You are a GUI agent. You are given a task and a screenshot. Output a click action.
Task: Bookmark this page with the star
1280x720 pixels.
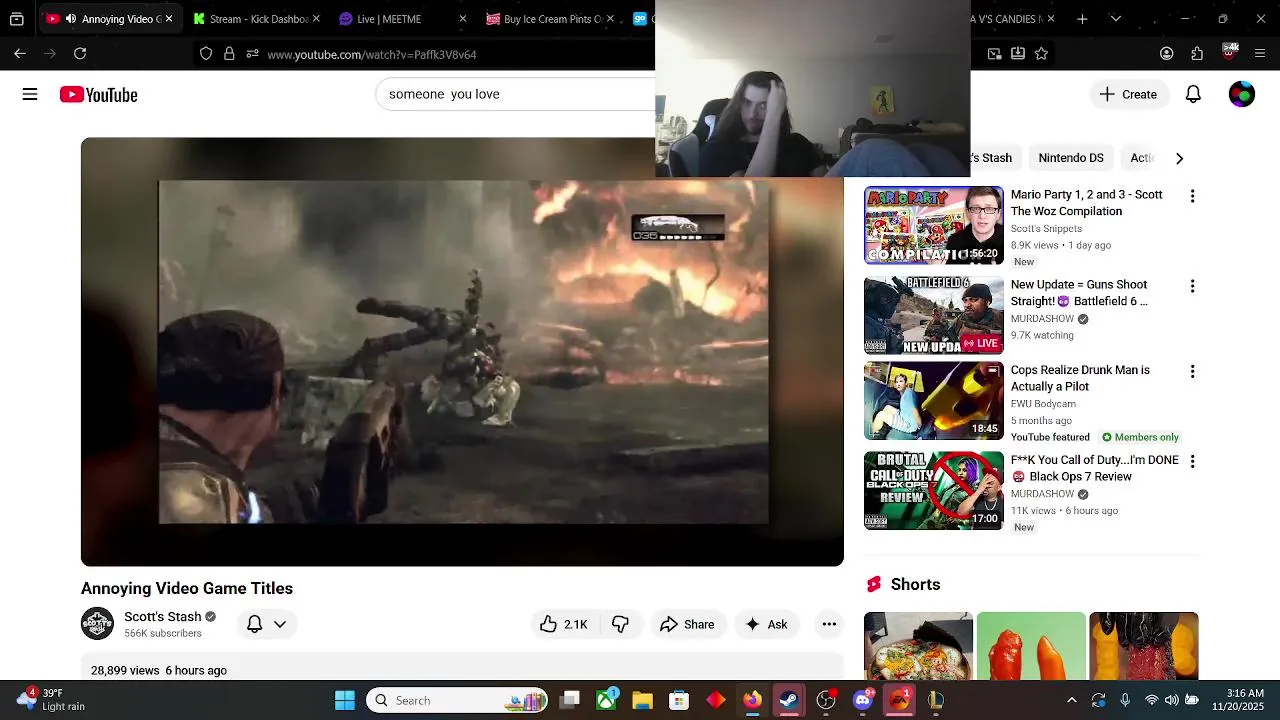1041,54
